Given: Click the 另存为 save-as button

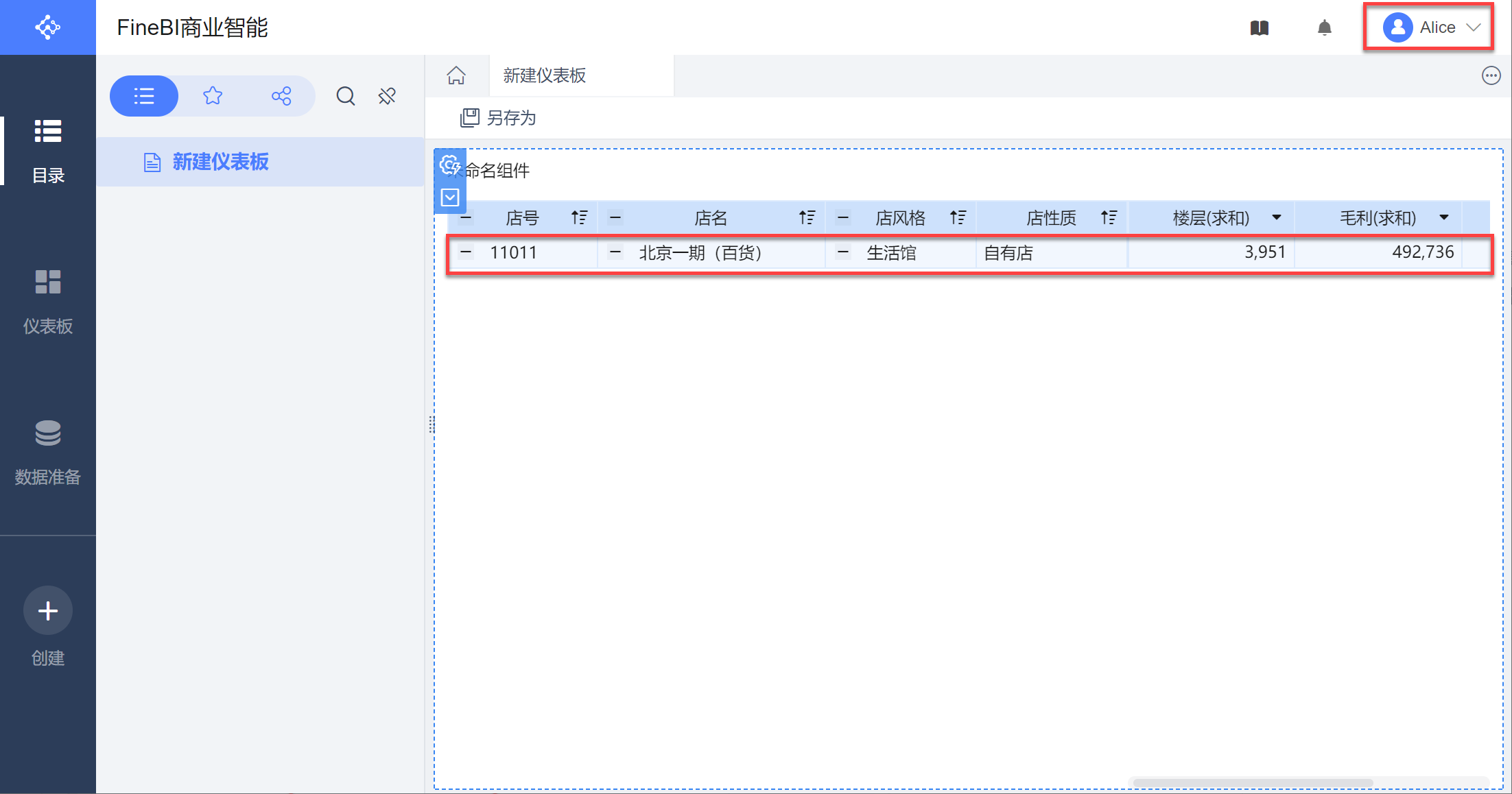Looking at the screenshot, I should coord(498,118).
